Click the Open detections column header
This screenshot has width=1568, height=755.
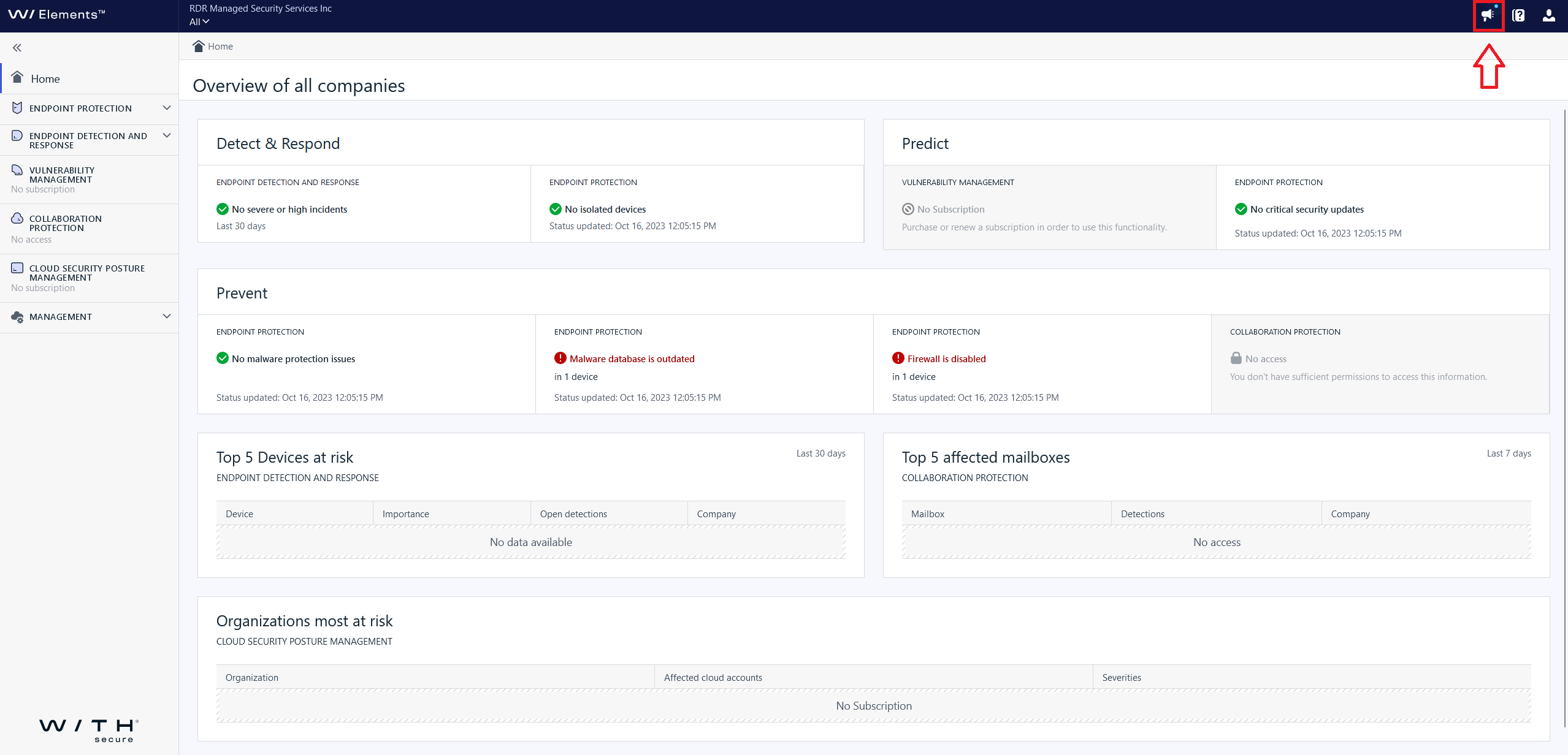pos(609,514)
